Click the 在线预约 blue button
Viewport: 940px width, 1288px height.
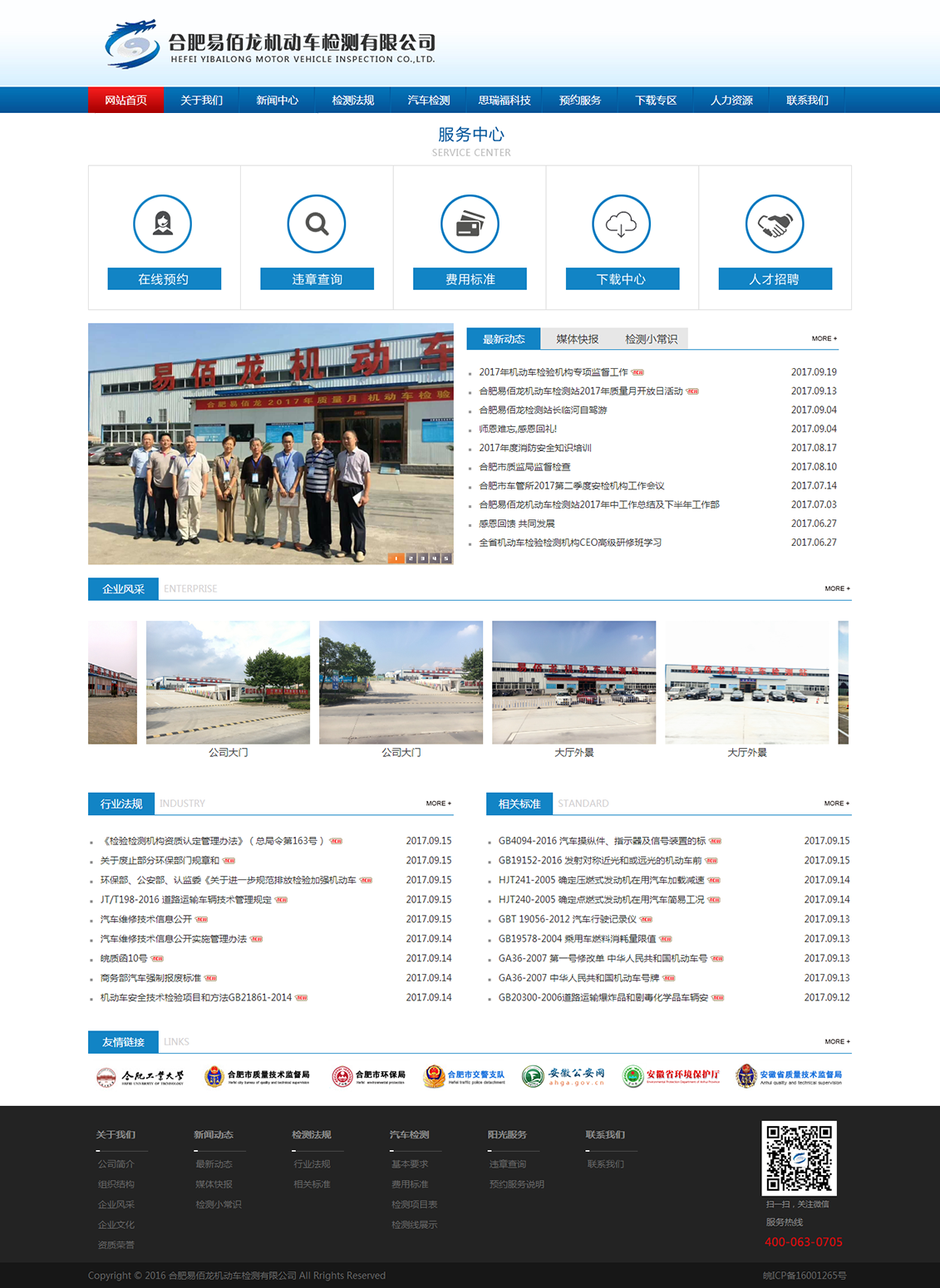[x=164, y=279]
